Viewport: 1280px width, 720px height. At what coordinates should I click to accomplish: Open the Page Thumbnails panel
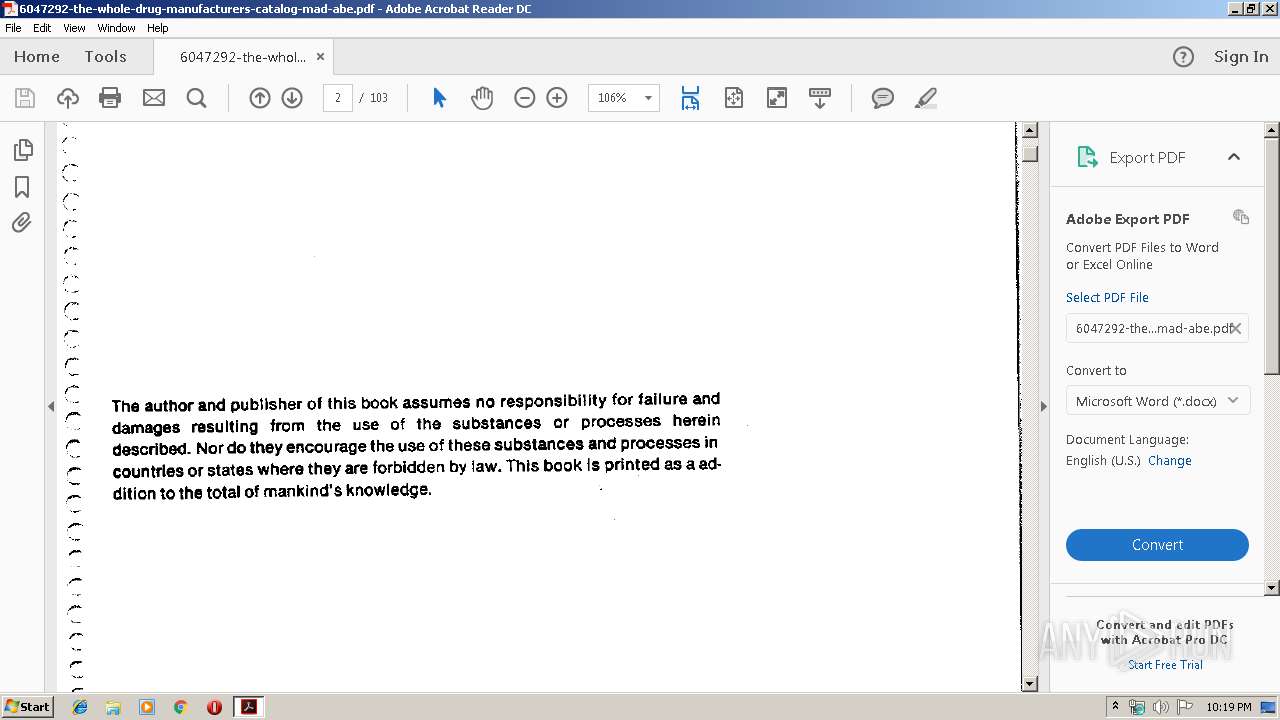(x=22, y=150)
